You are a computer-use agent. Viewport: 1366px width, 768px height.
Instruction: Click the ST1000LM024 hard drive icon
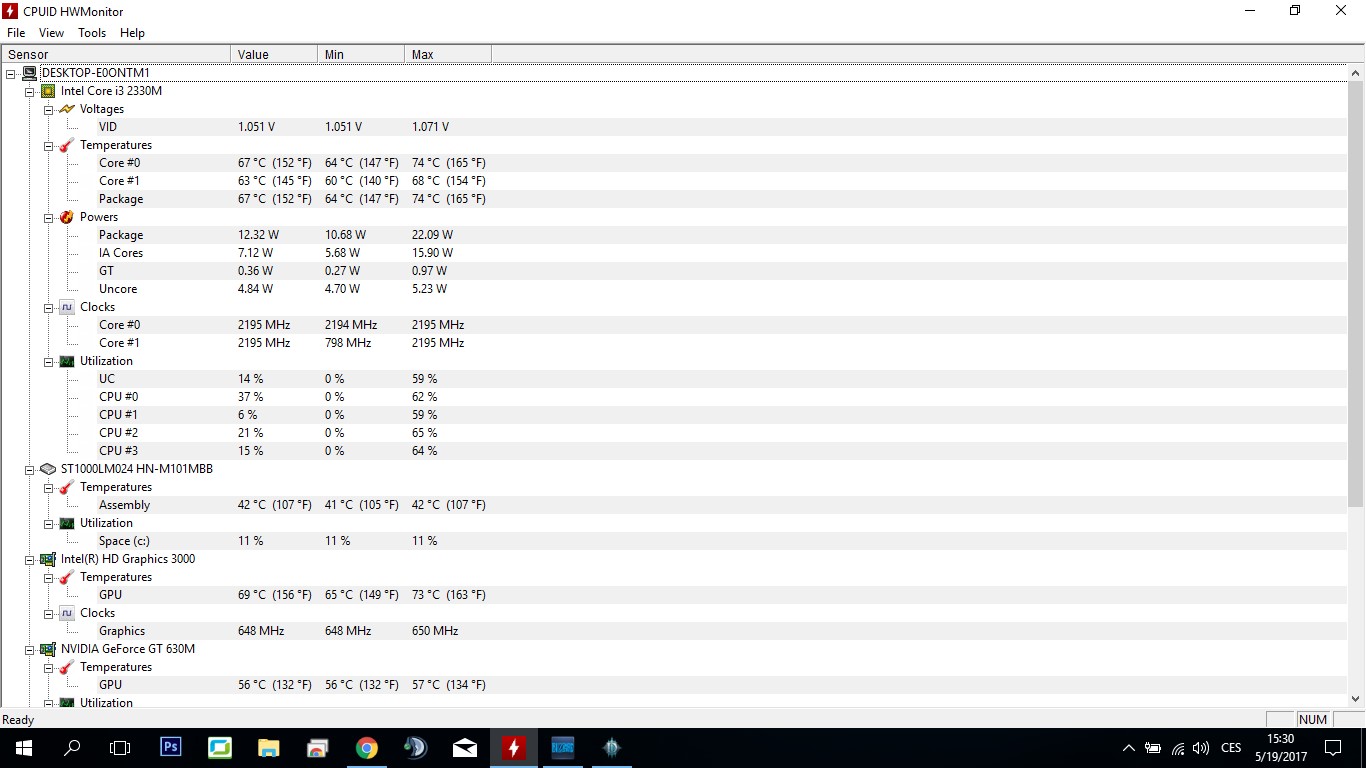point(48,469)
